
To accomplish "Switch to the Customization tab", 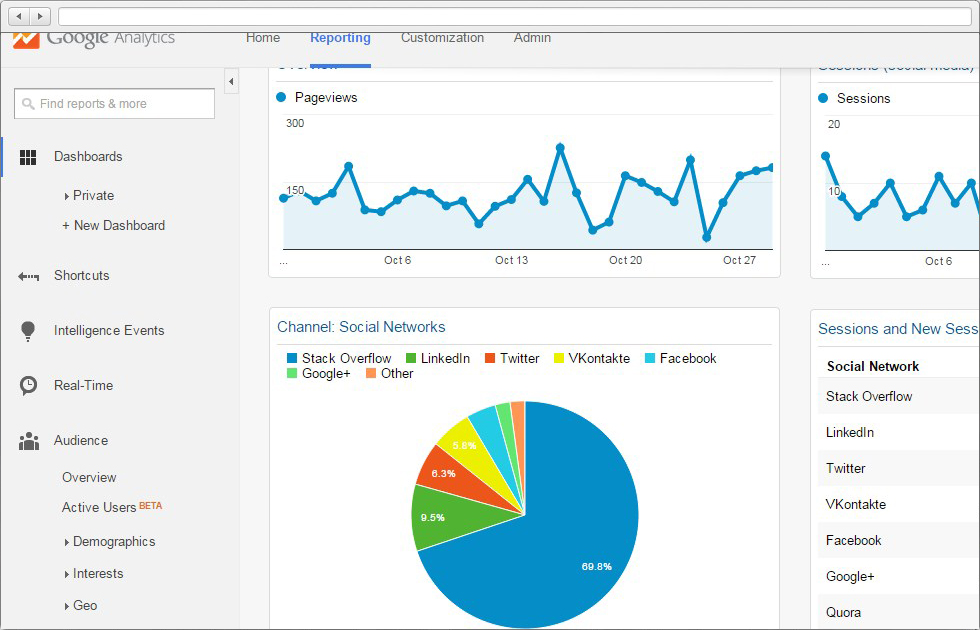I will pos(442,38).
